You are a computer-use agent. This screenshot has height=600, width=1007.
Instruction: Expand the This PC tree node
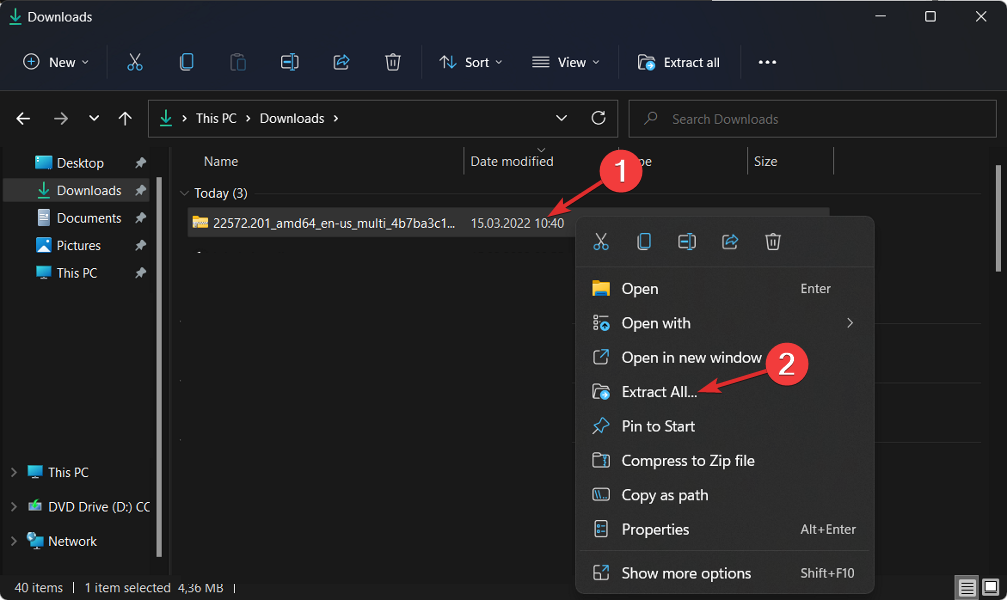[14, 472]
